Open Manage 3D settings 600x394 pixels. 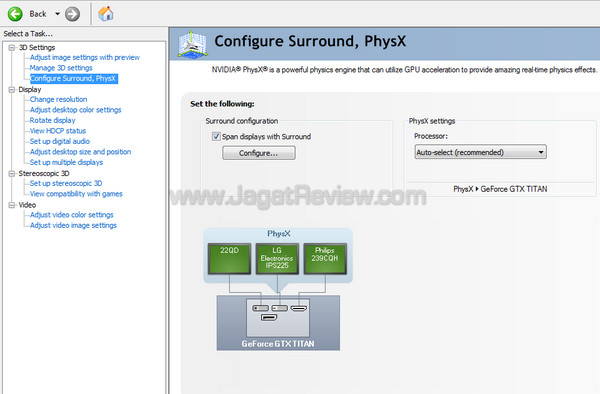(x=61, y=68)
